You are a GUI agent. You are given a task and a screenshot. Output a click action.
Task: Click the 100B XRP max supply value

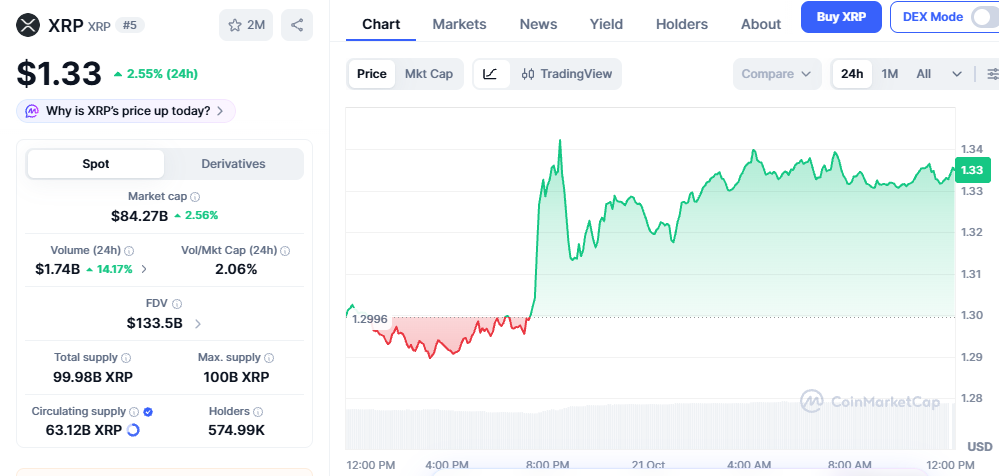[236, 377]
